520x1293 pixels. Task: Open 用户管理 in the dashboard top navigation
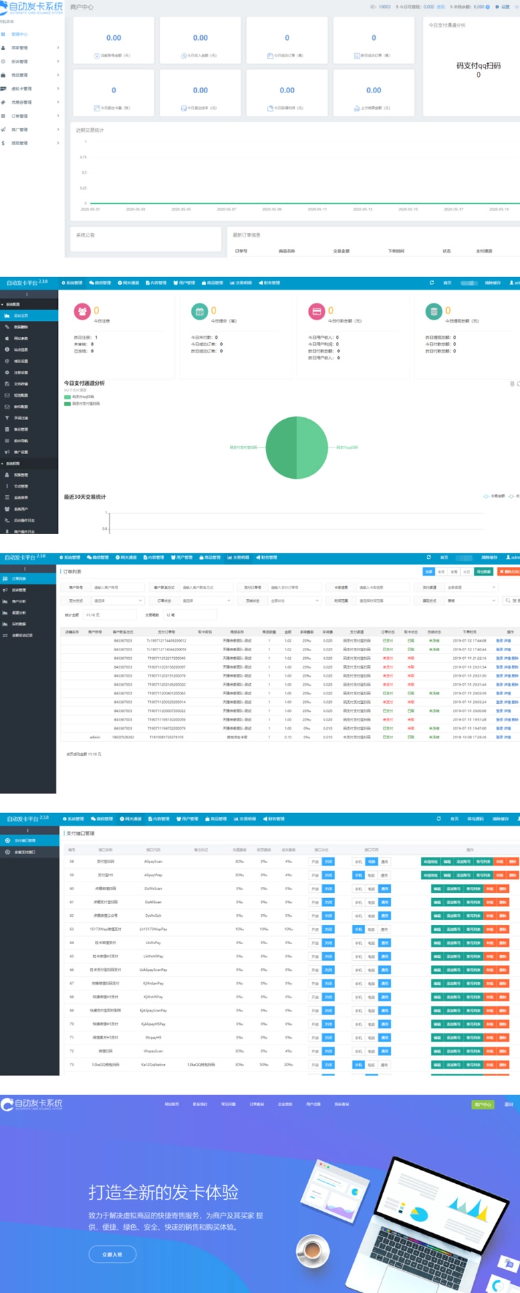pyautogui.click(x=182, y=283)
